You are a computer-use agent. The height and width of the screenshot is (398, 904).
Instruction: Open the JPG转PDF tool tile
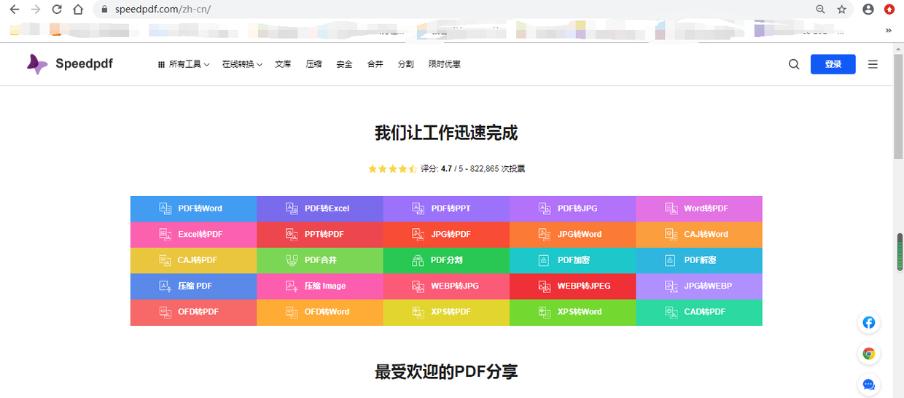point(446,235)
